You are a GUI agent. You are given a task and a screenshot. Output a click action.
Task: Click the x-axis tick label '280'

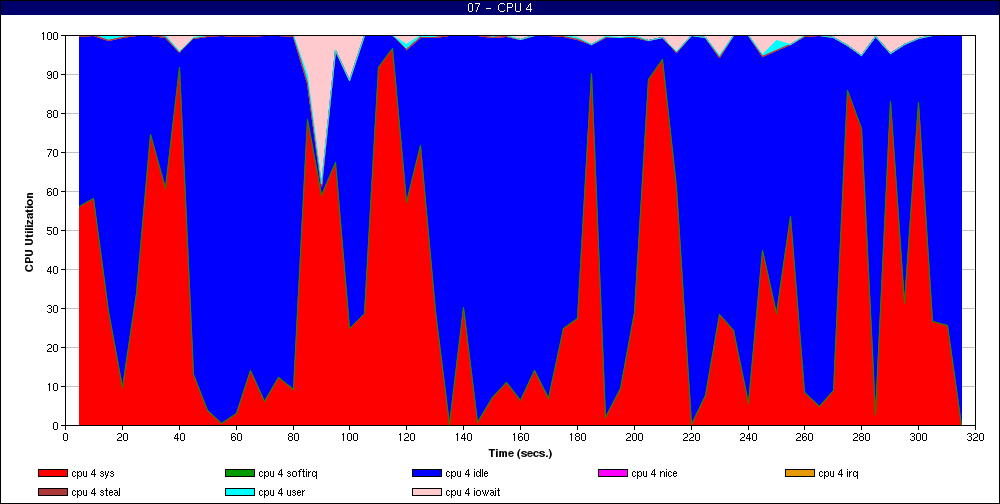point(862,437)
